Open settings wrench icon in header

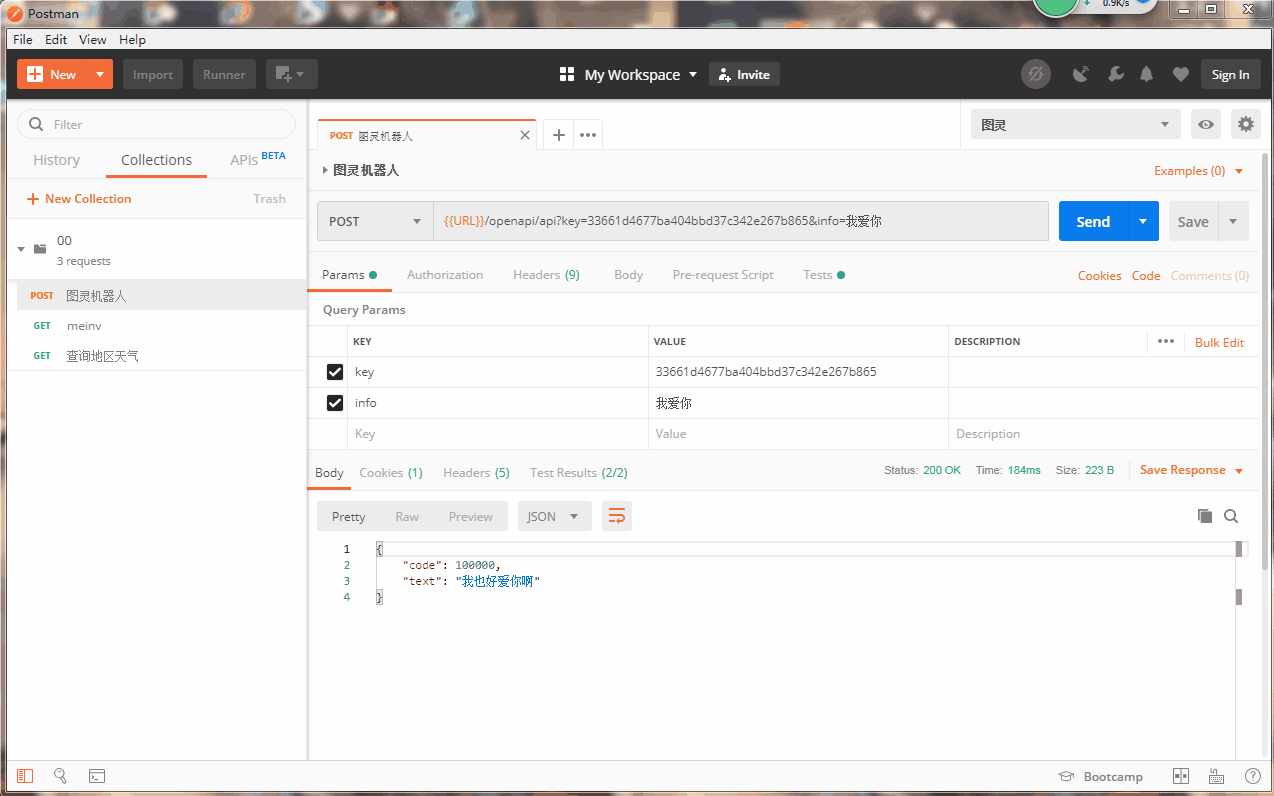click(x=1115, y=74)
